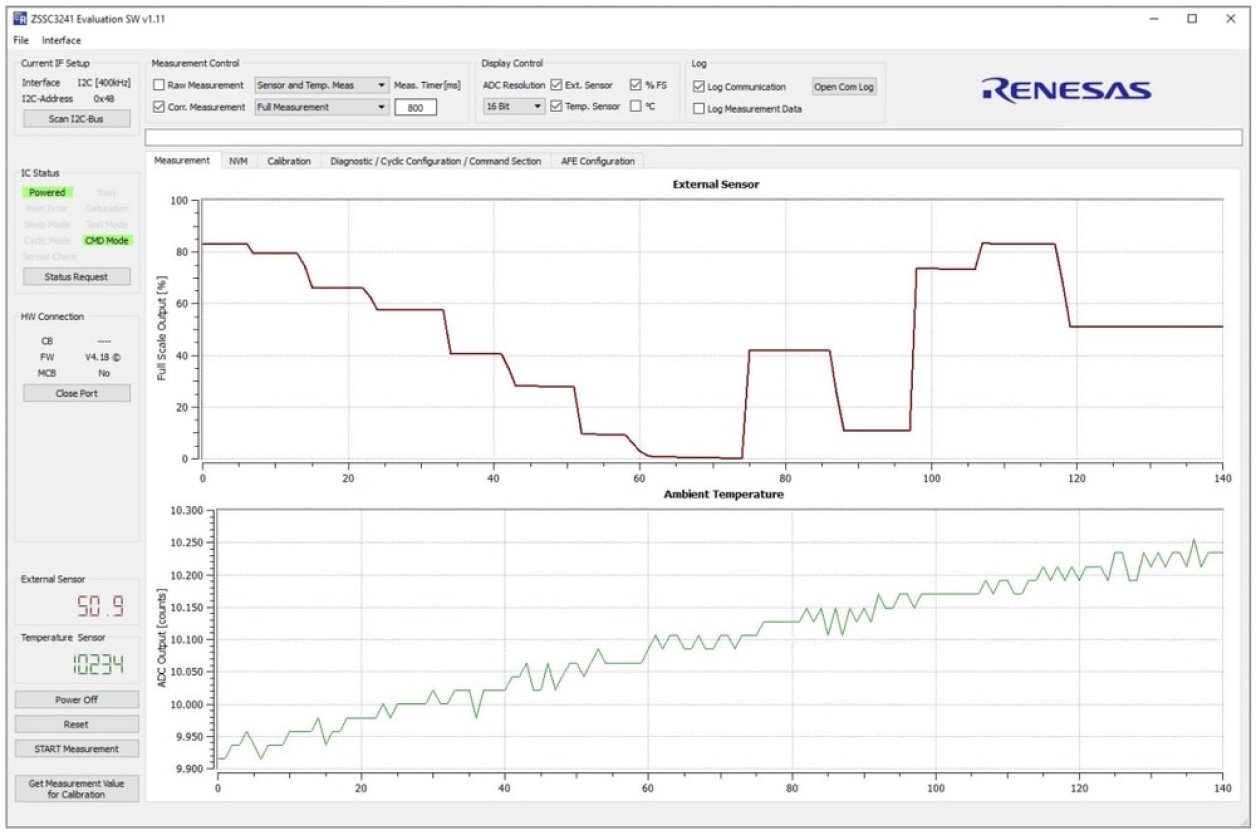Toggle the Temp. Sensor checkbox
Screen dimensions: 1256x835
[x=557, y=107]
